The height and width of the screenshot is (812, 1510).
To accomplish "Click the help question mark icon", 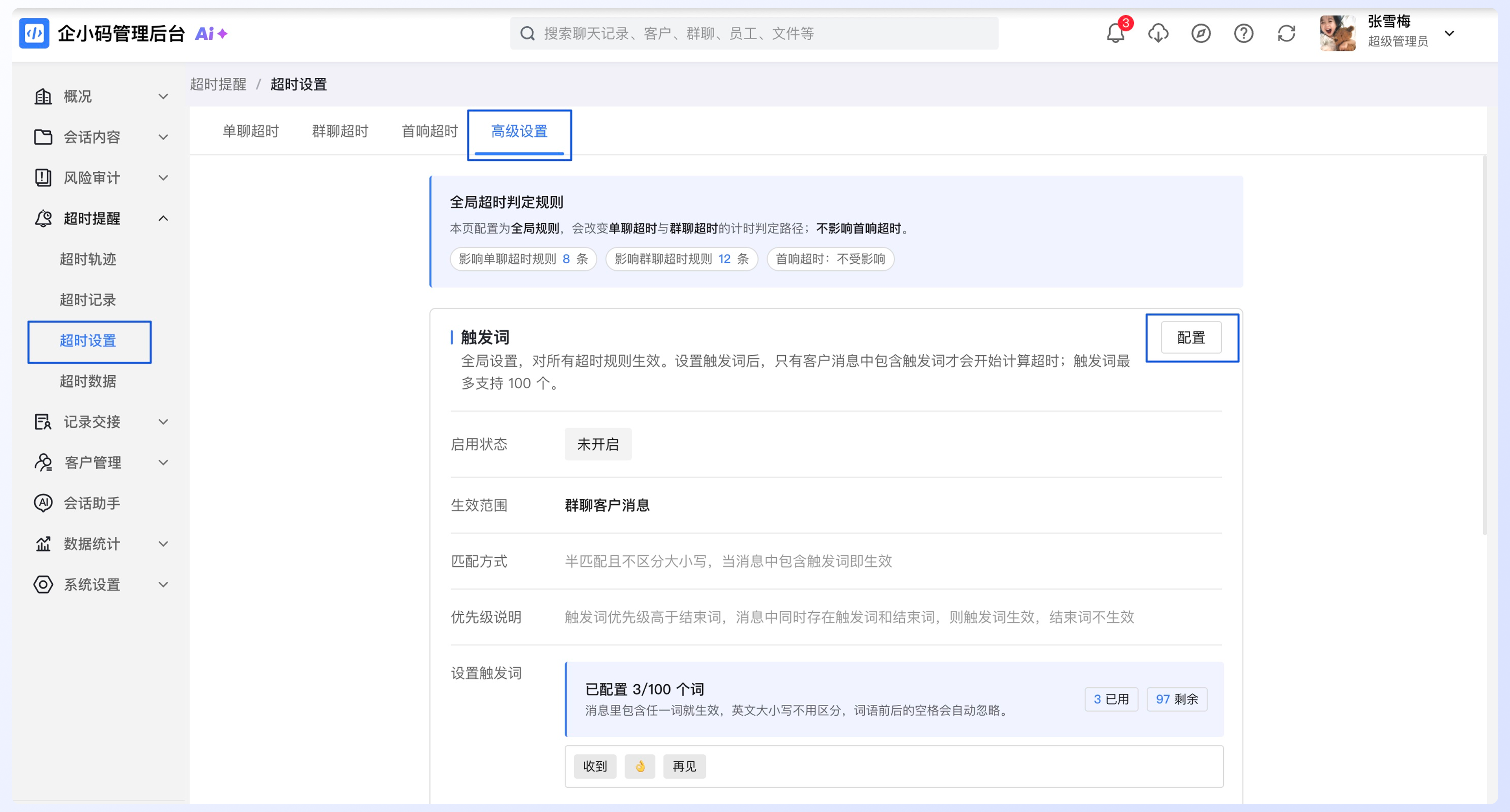I will pos(1244,33).
